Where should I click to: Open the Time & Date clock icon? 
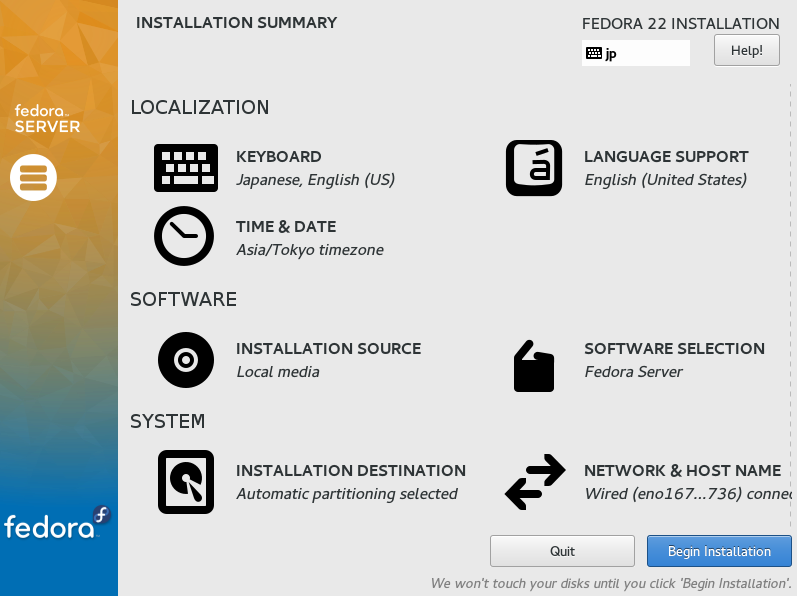(184, 236)
